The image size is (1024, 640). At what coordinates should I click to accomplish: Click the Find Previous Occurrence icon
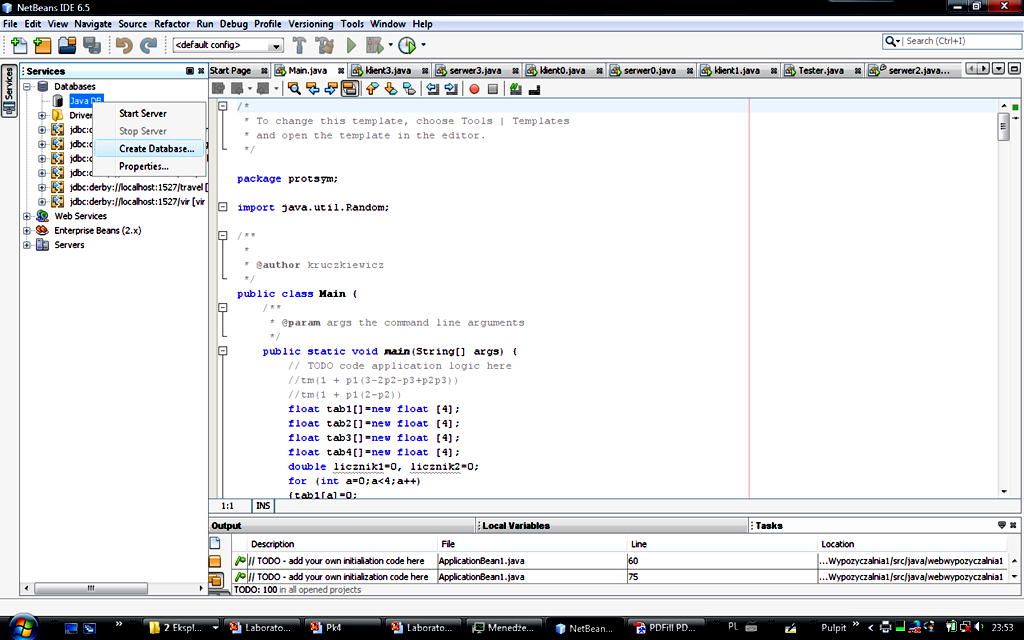pos(313,89)
